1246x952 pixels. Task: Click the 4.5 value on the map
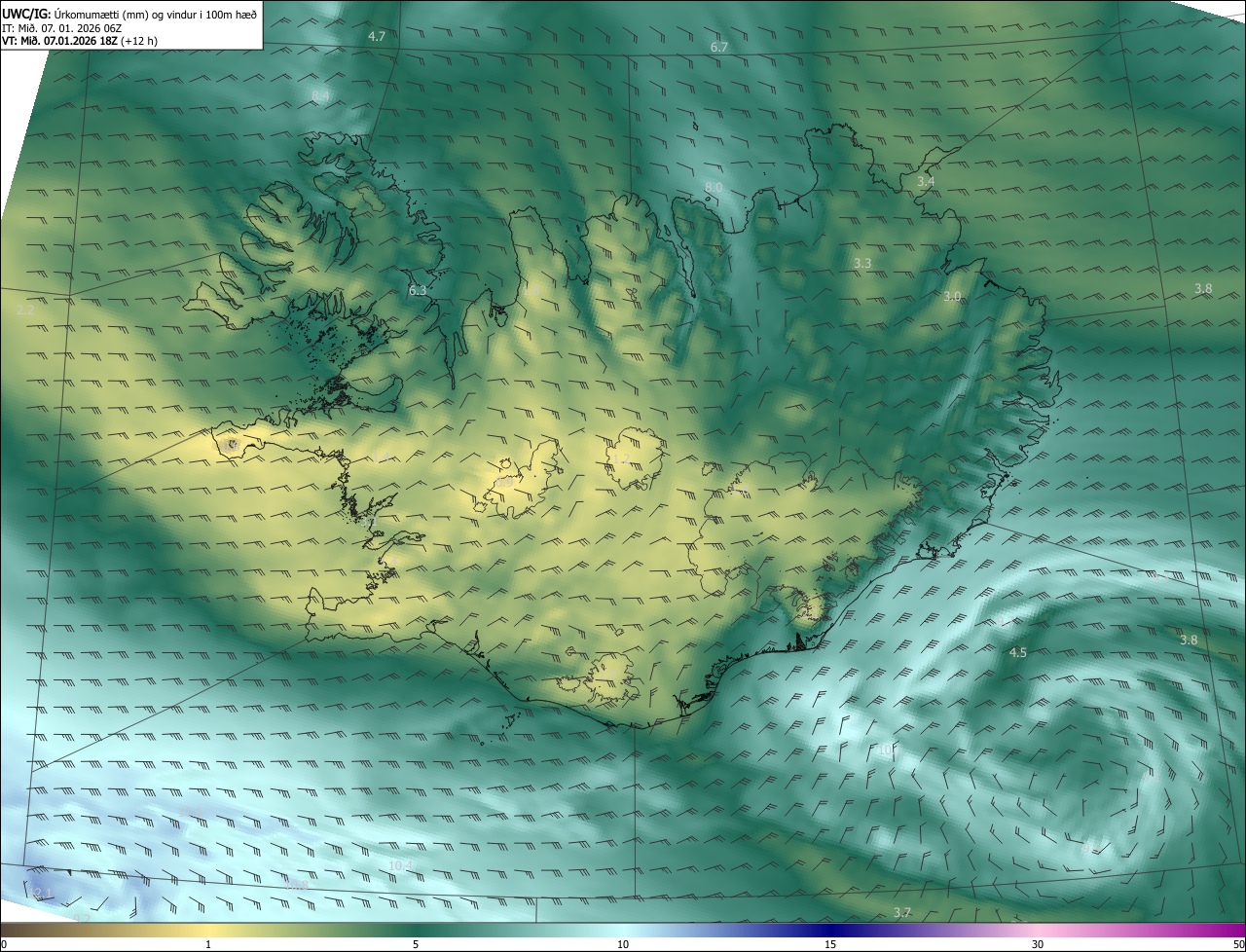1018,652
